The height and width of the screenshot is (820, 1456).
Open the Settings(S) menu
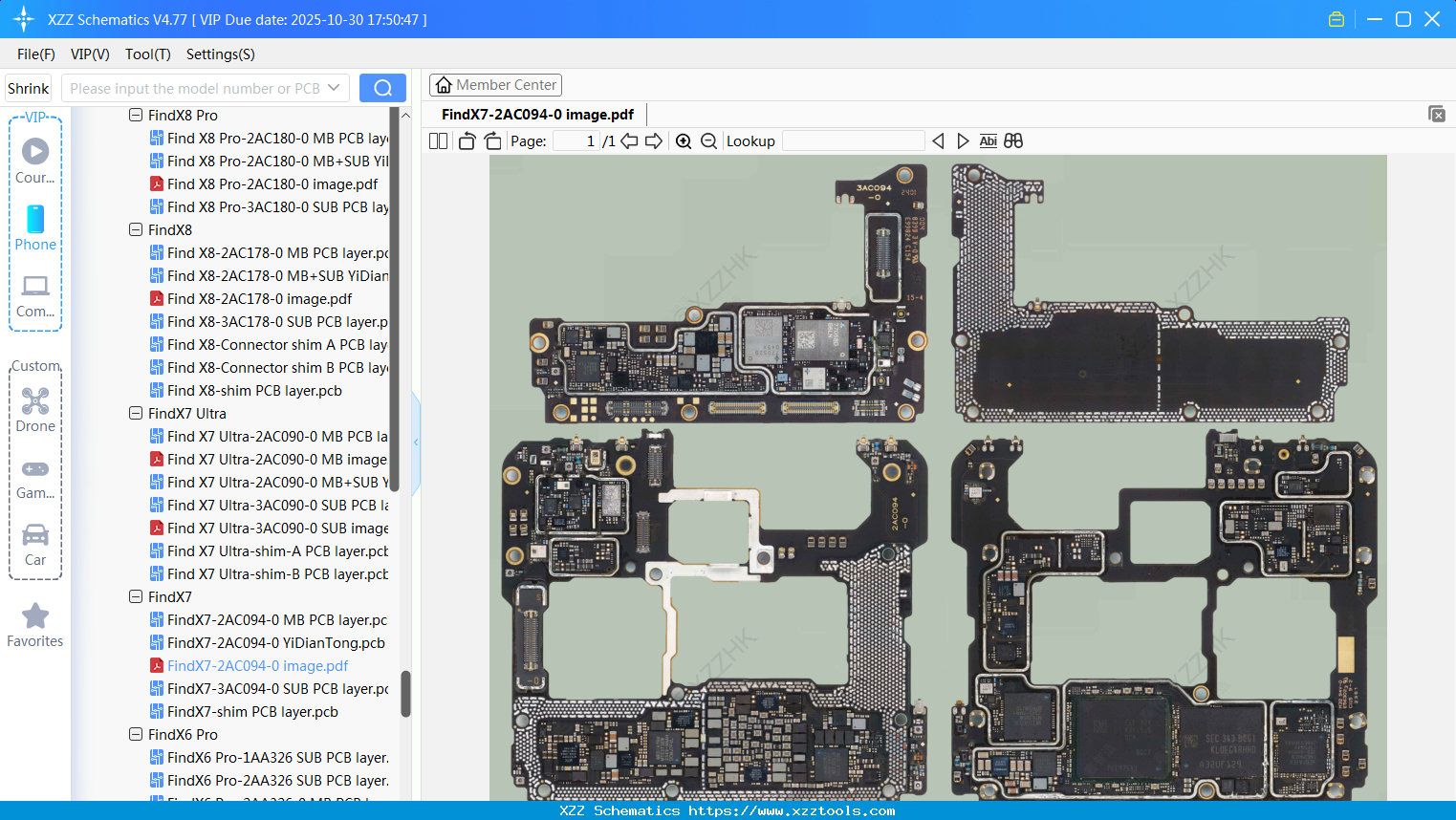click(x=221, y=54)
